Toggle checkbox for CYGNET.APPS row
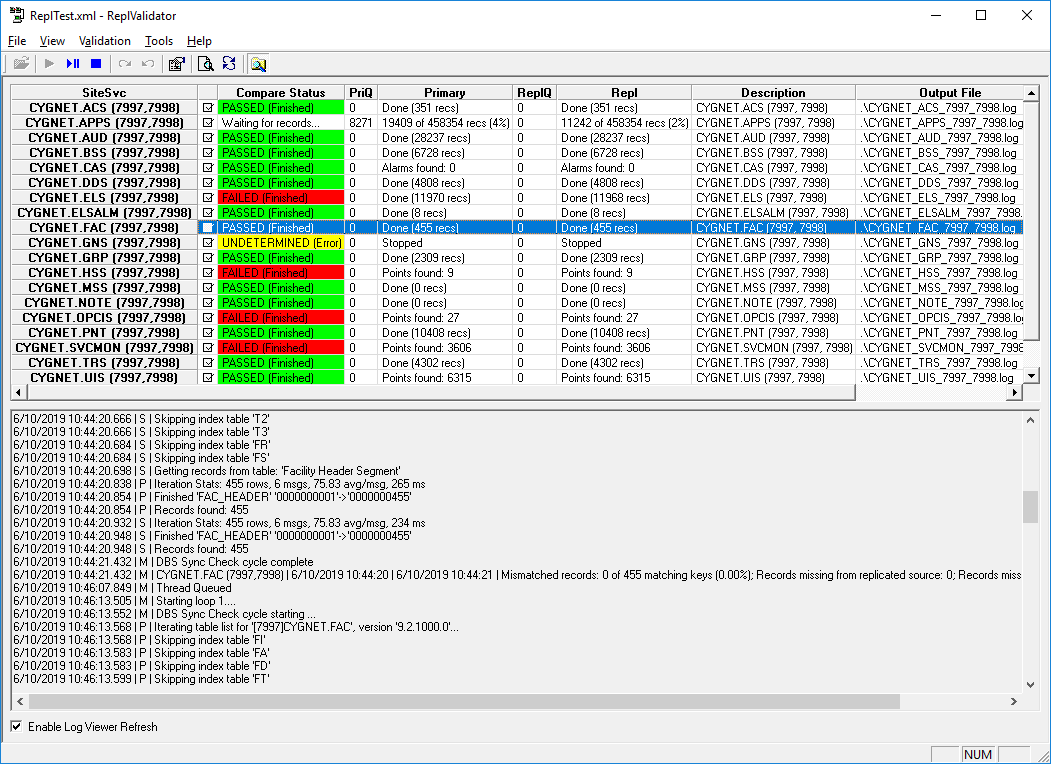1051x764 pixels. click(208, 123)
